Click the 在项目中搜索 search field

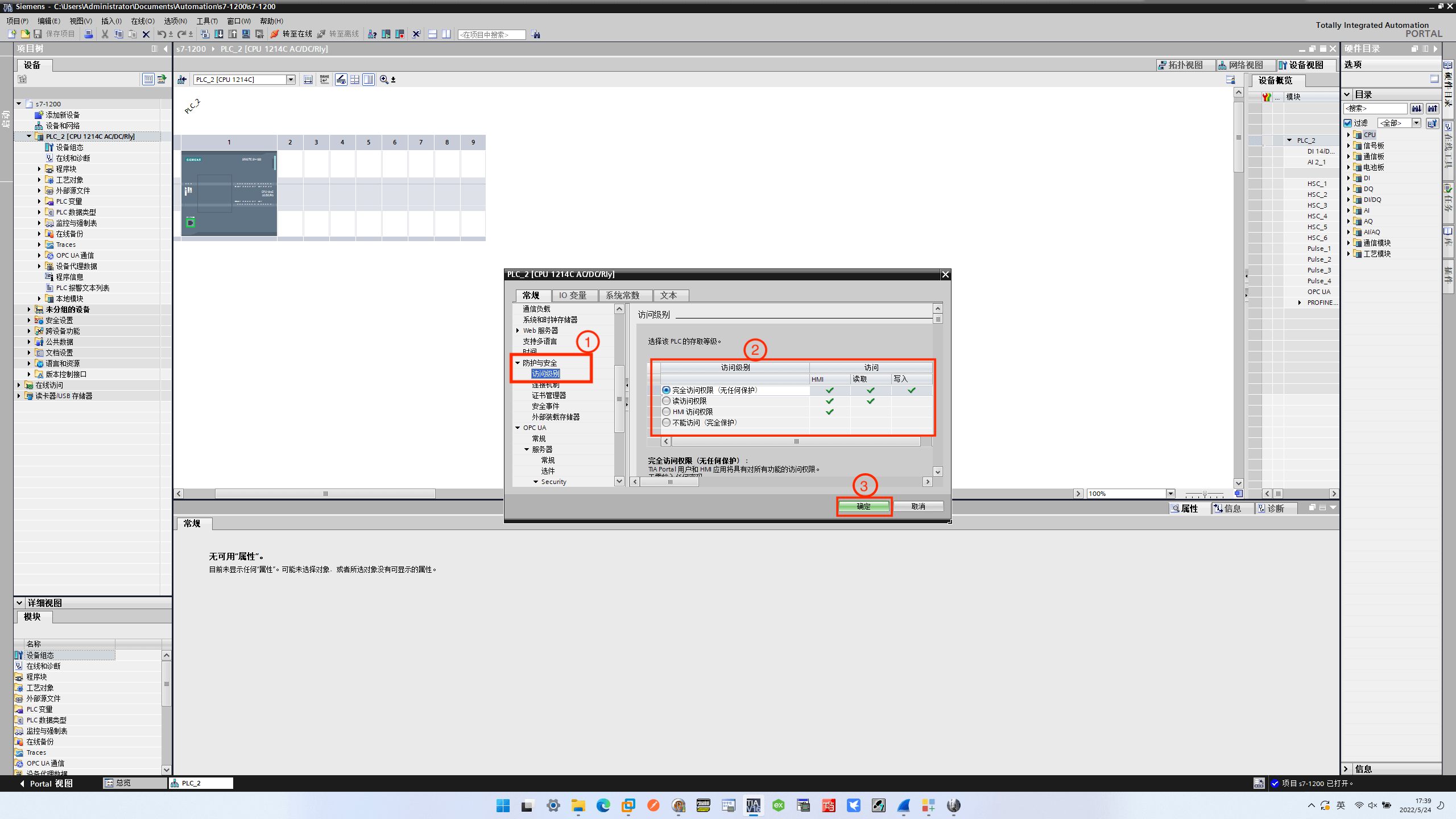click(491, 34)
